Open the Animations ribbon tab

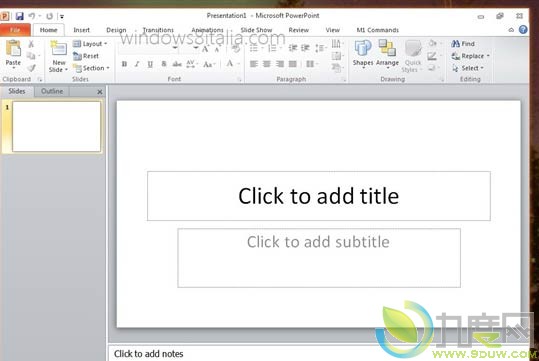[207, 30]
